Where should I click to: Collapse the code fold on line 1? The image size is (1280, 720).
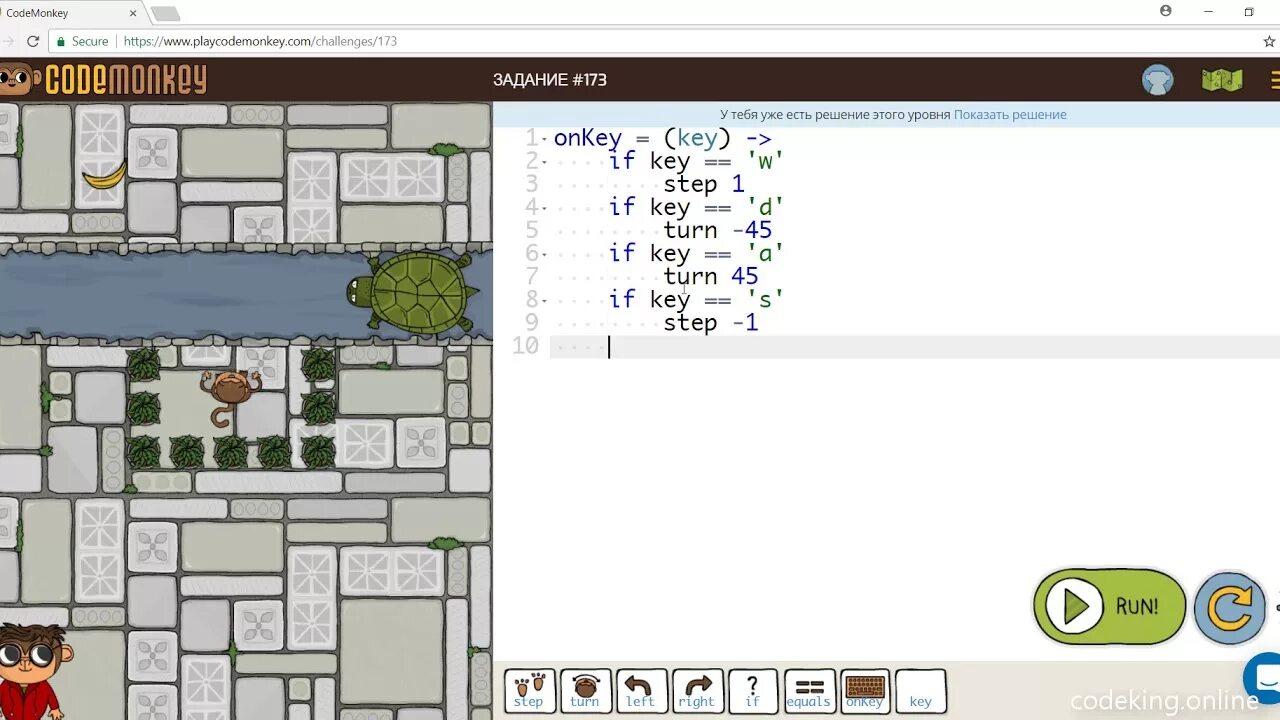tap(544, 140)
